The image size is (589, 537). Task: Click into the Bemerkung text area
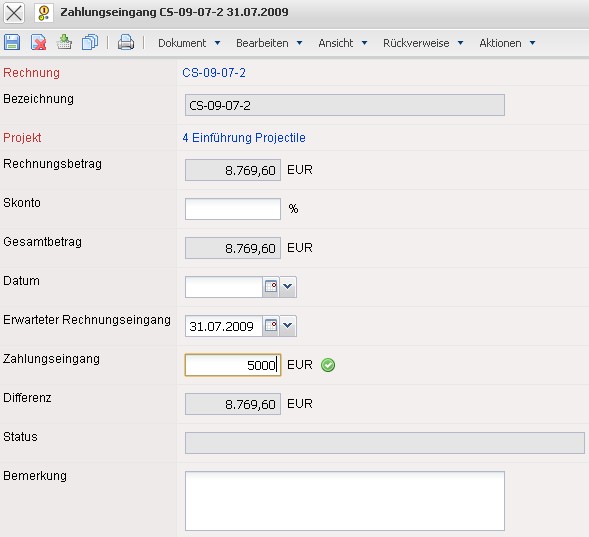point(345,501)
